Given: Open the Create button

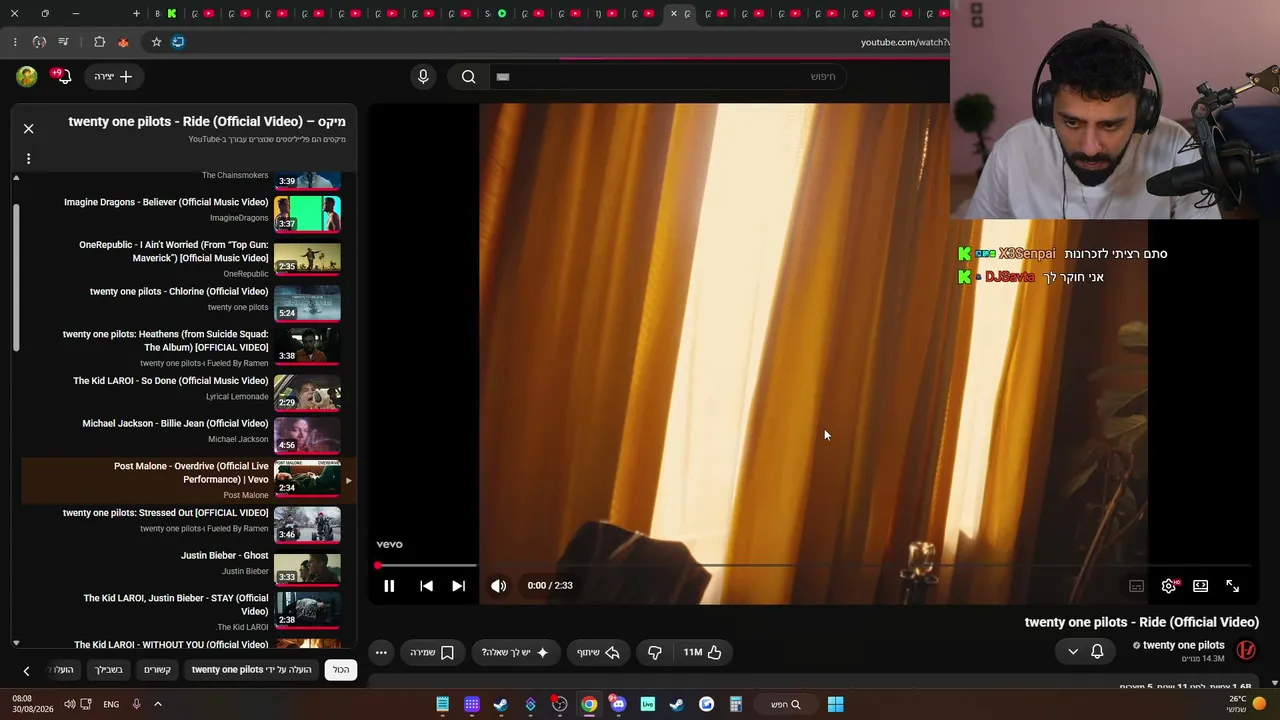Looking at the screenshot, I should coord(113,76).
